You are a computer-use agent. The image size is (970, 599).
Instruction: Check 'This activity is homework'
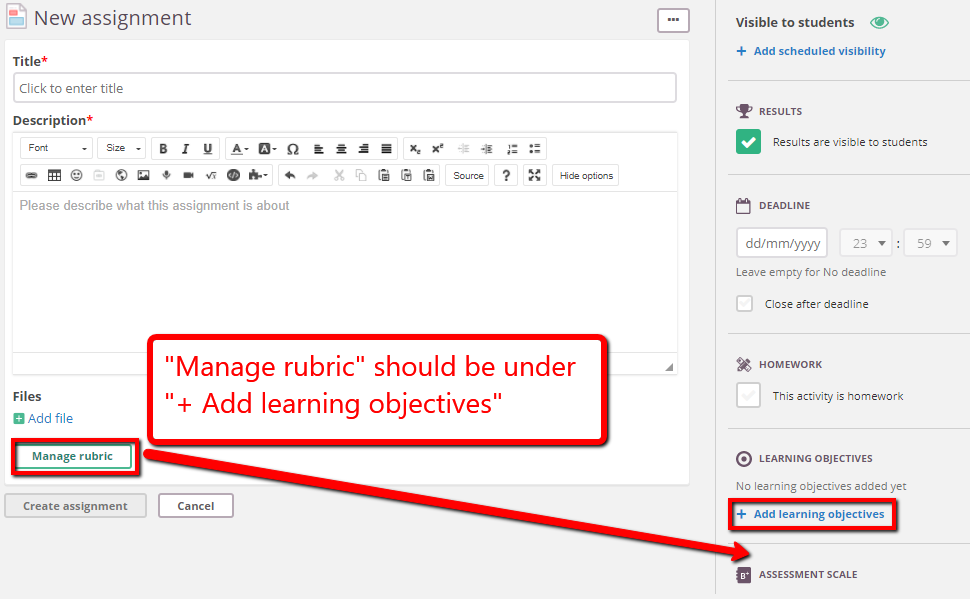(x=748, y=395)
